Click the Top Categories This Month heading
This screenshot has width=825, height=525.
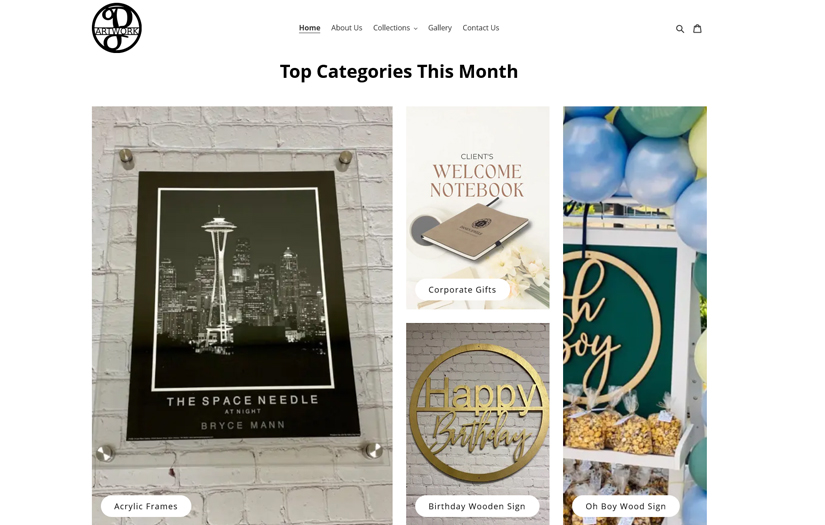(x=399, y=72)
